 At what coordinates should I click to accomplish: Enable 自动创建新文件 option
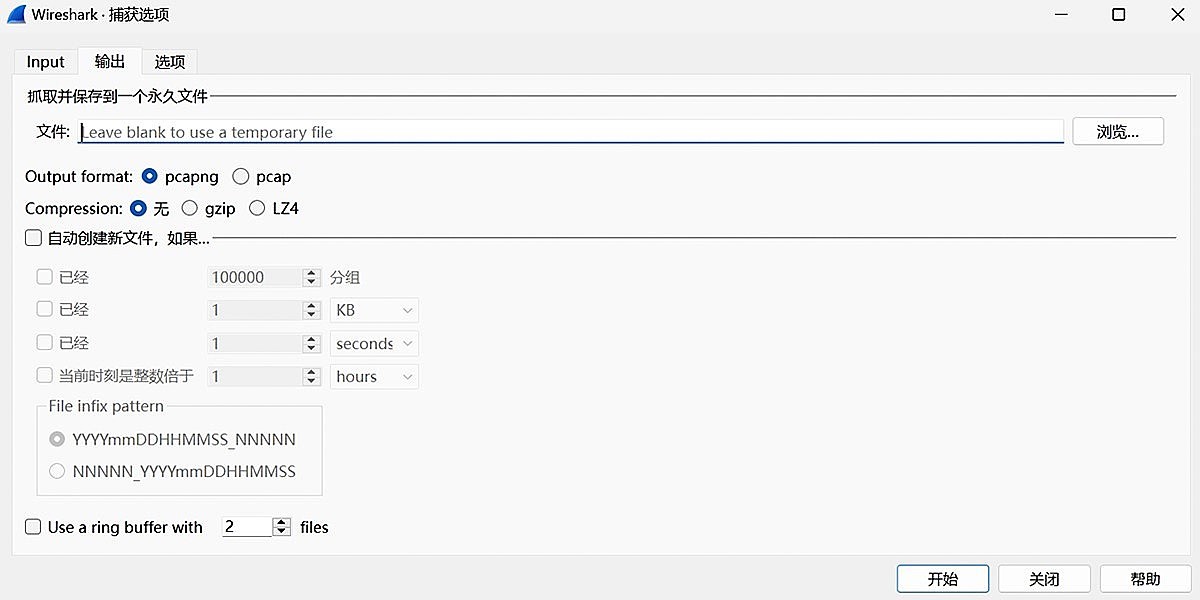[x=33, y=238]
